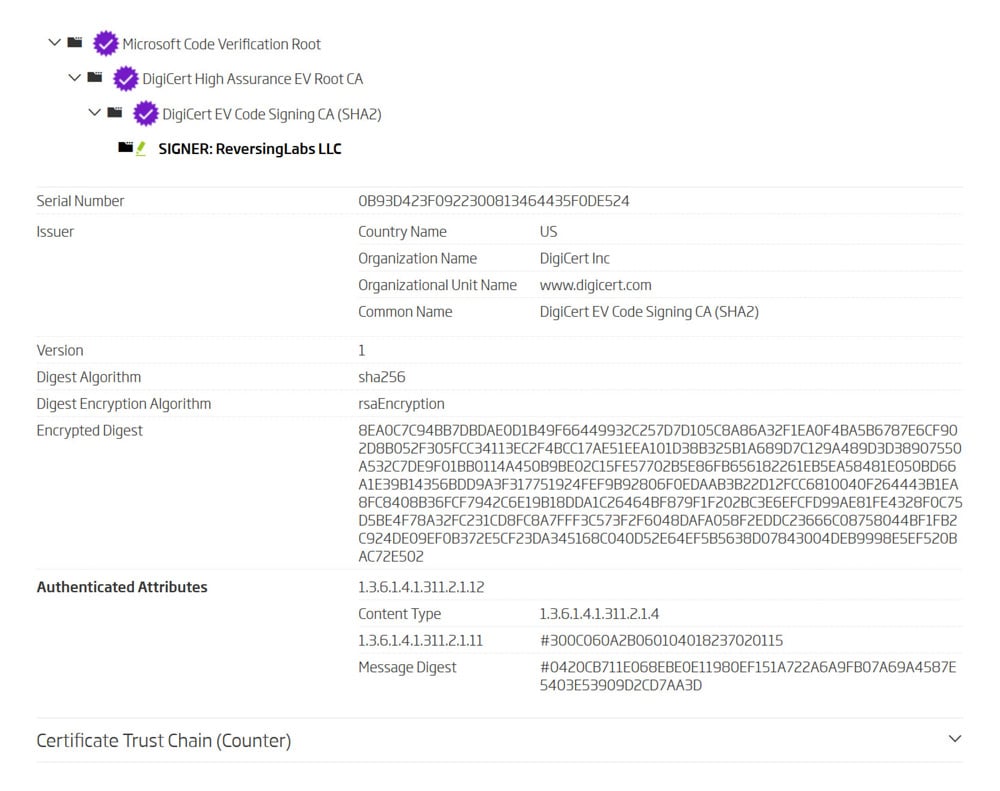Click the Serial Number label
Image resolution: width=1000 pixels, height=791 pixels.
[x=80, y=201]
